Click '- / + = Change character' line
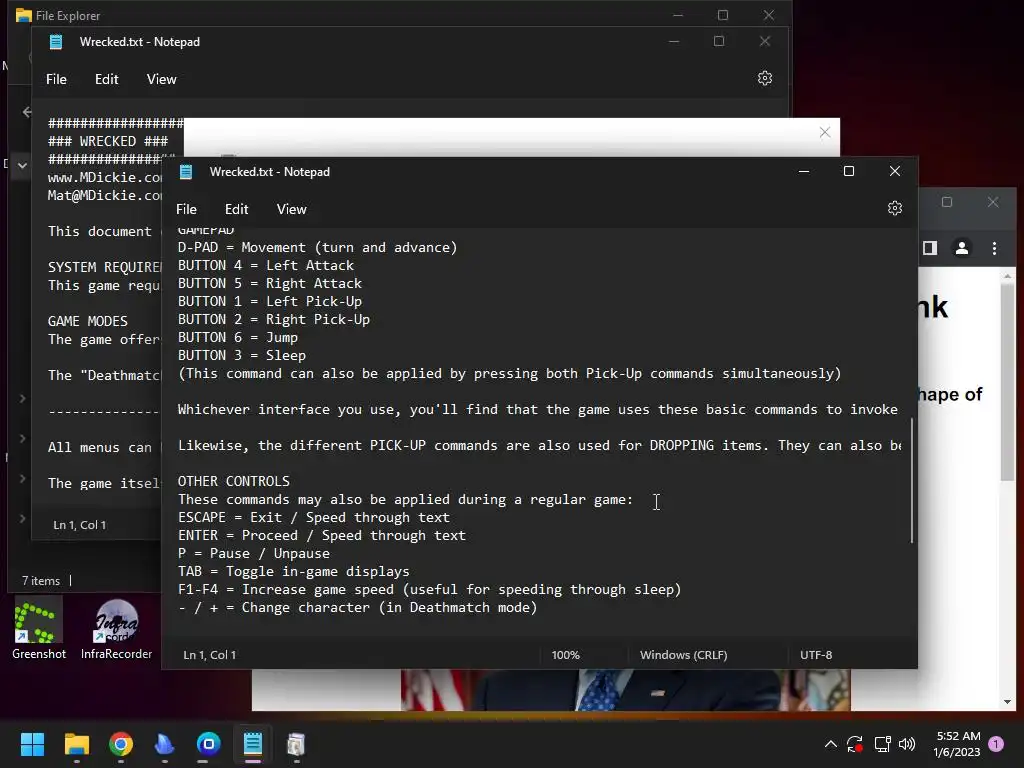1024x768 pixels. click(358, 607)
